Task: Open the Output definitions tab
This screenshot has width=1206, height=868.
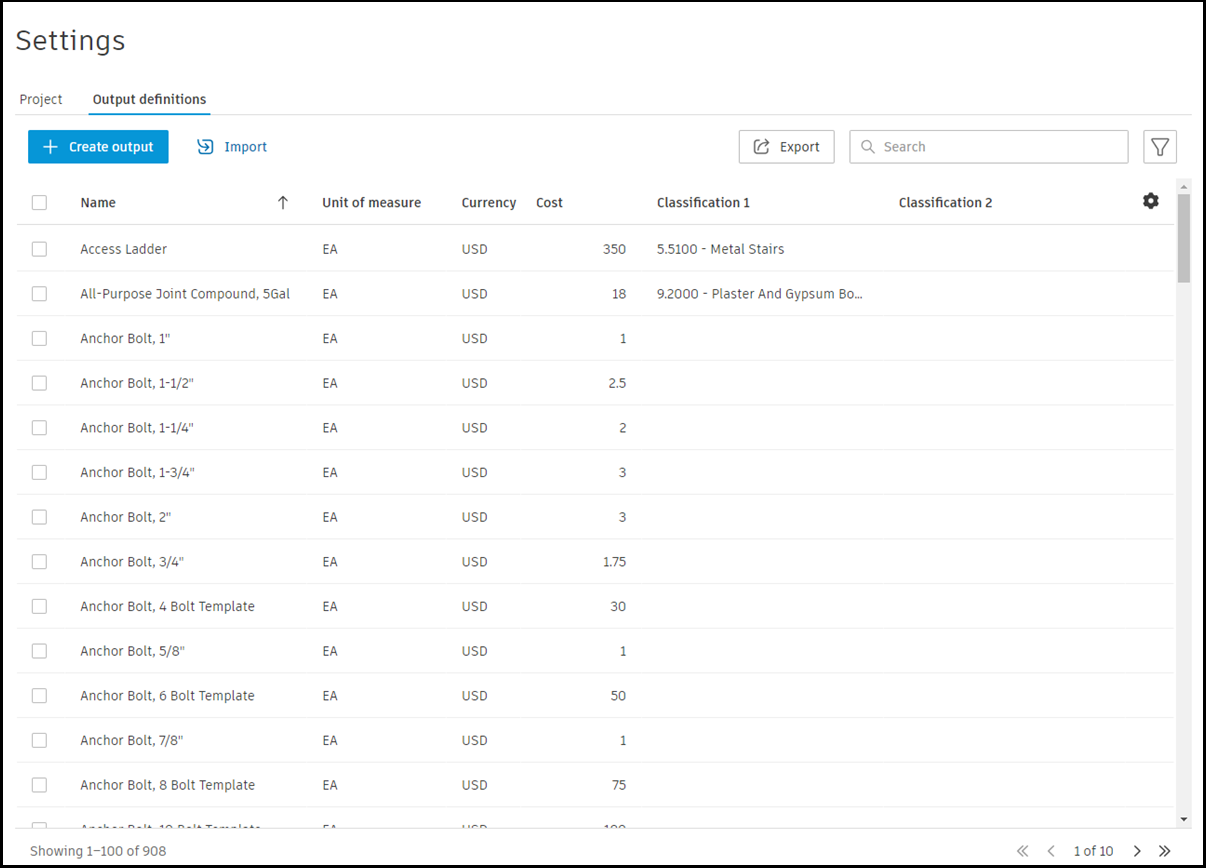Action: click(149, 100)
